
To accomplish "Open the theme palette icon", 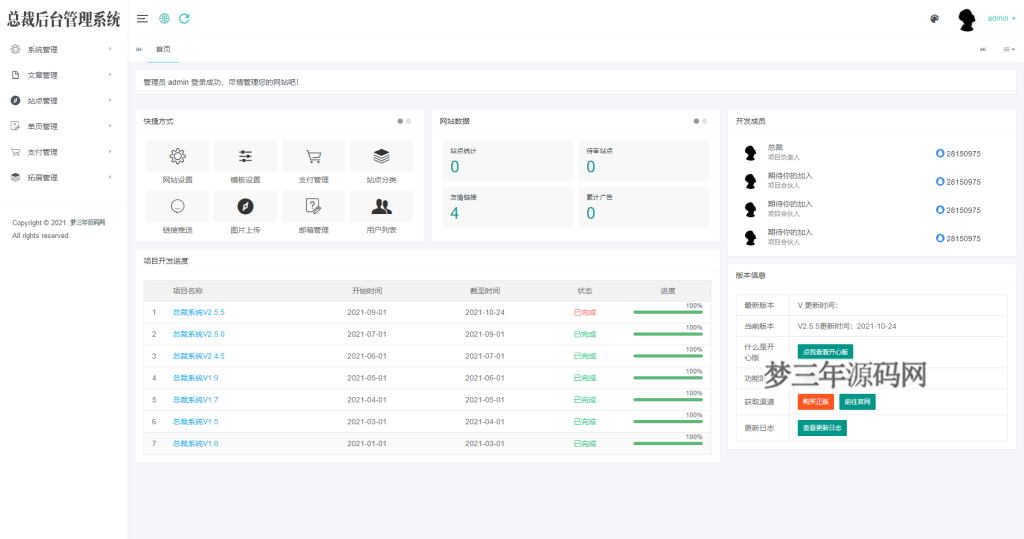I will point(934,18).
